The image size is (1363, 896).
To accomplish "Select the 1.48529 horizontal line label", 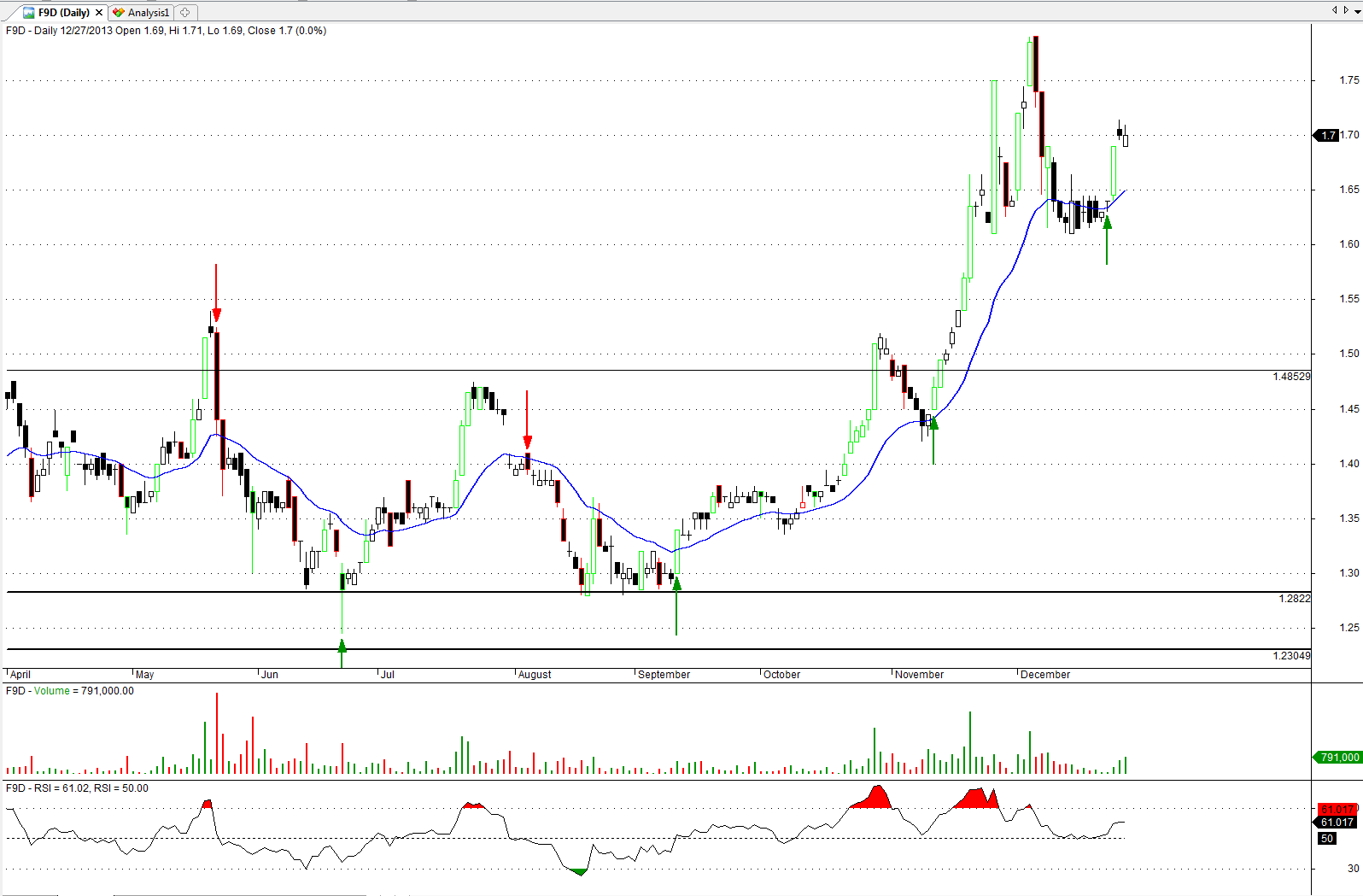I will click(x=1290, y=377).
